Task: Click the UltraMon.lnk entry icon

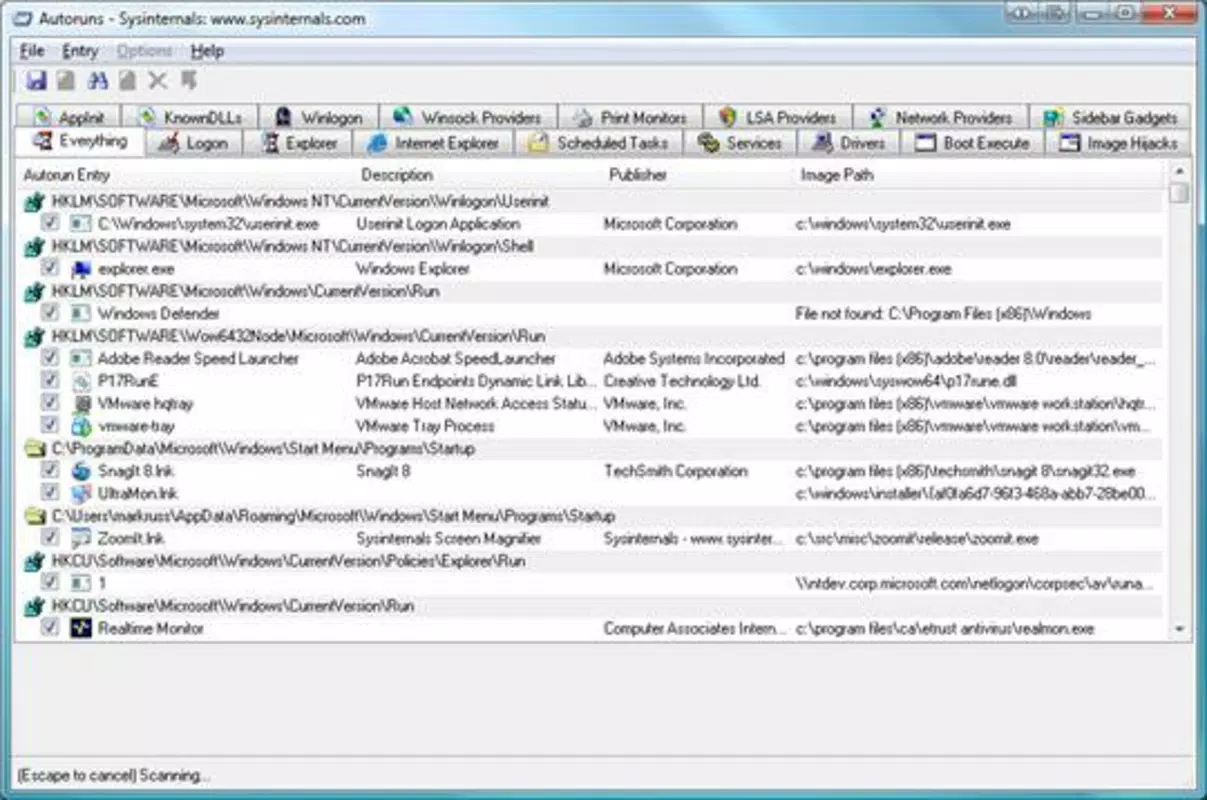Action: click(82, 494)
